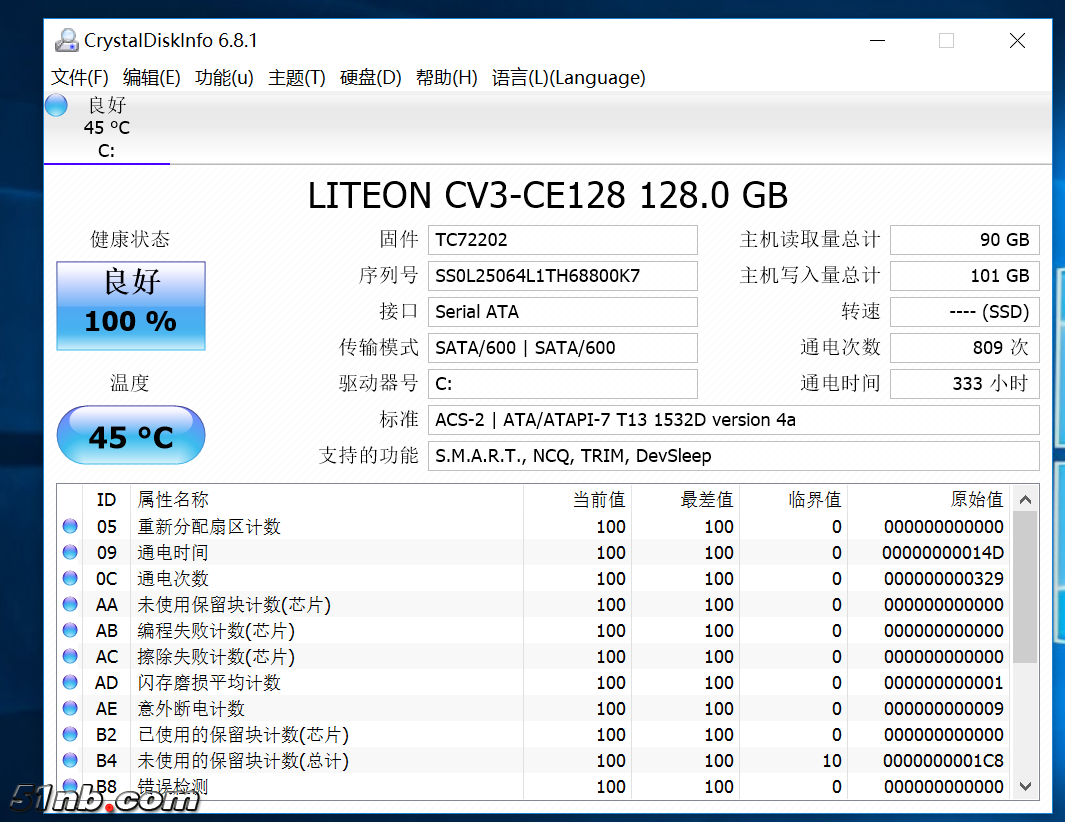Viewport: 1065px width, 822px height.
Task: Select the C: drive tab at top
Action: pyautogui.click(x=106, y=129)
